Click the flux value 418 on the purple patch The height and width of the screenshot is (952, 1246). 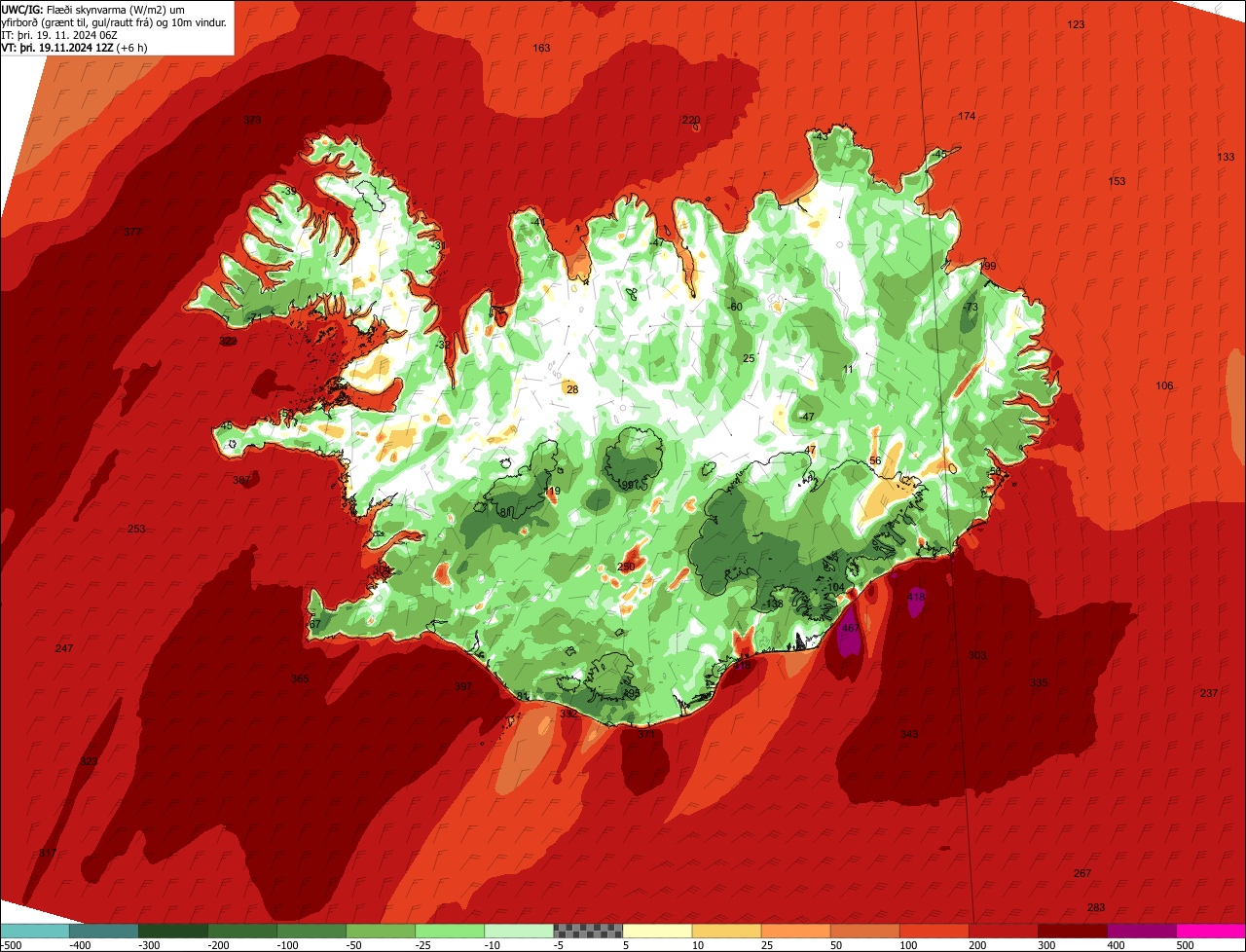916,597
